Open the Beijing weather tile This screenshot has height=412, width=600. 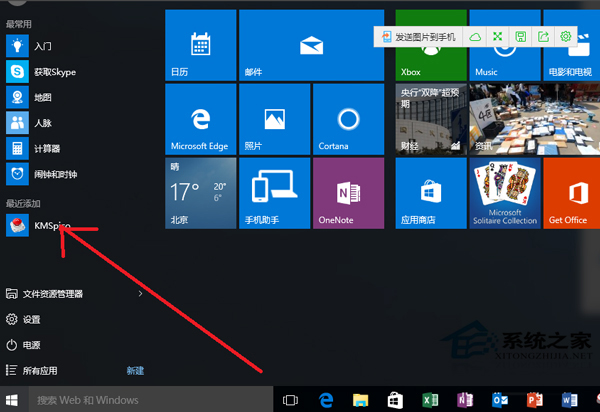click(x=200, y=192)
